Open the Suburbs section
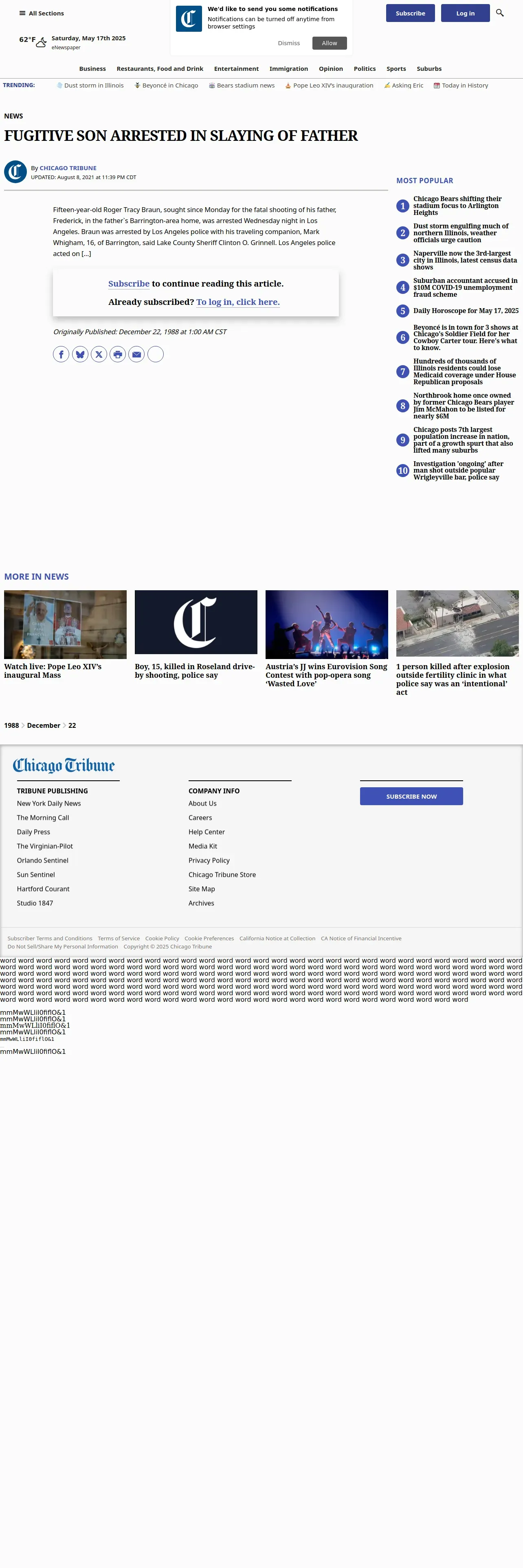Screen dimensions: 523x1568 pyautogui.click(x=429, y=69)
